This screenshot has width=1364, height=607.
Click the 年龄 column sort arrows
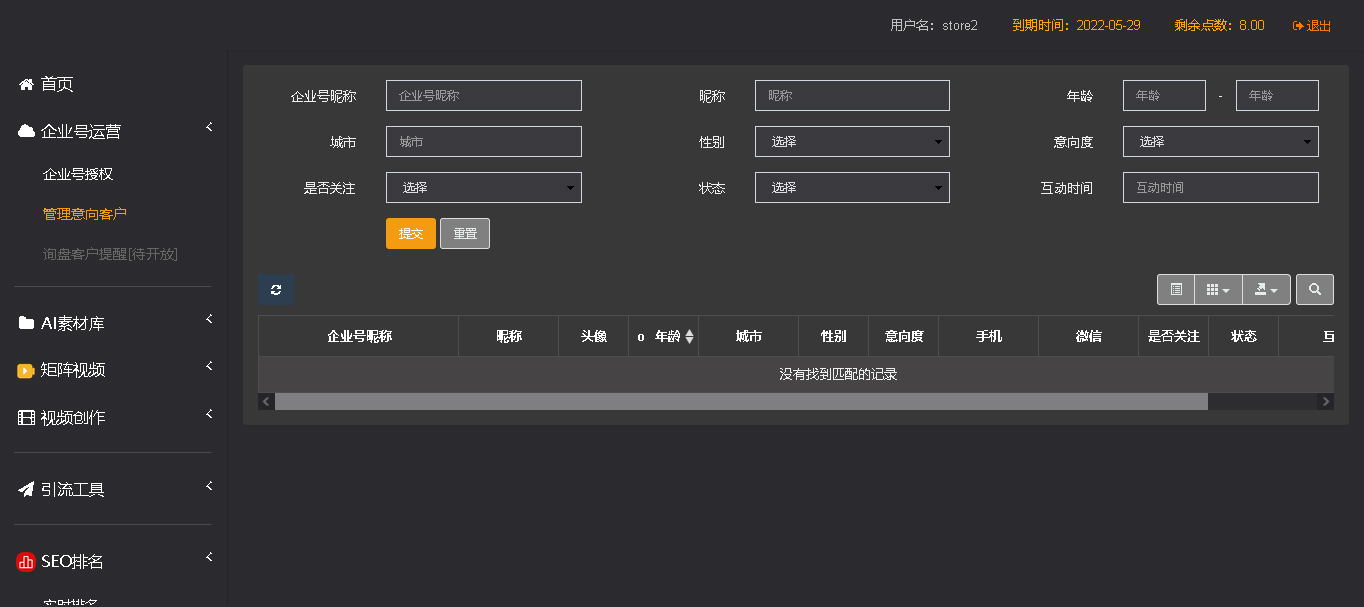[689, 337]
